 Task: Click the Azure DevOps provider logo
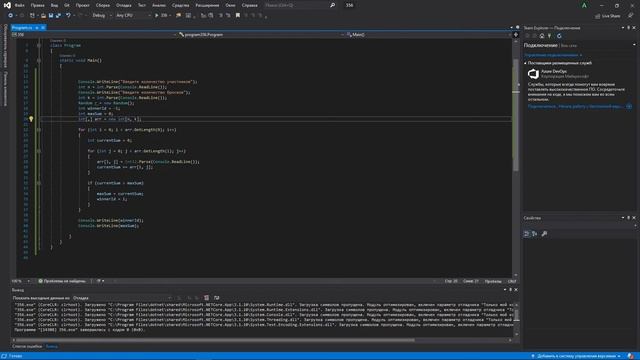pos(533,74)
